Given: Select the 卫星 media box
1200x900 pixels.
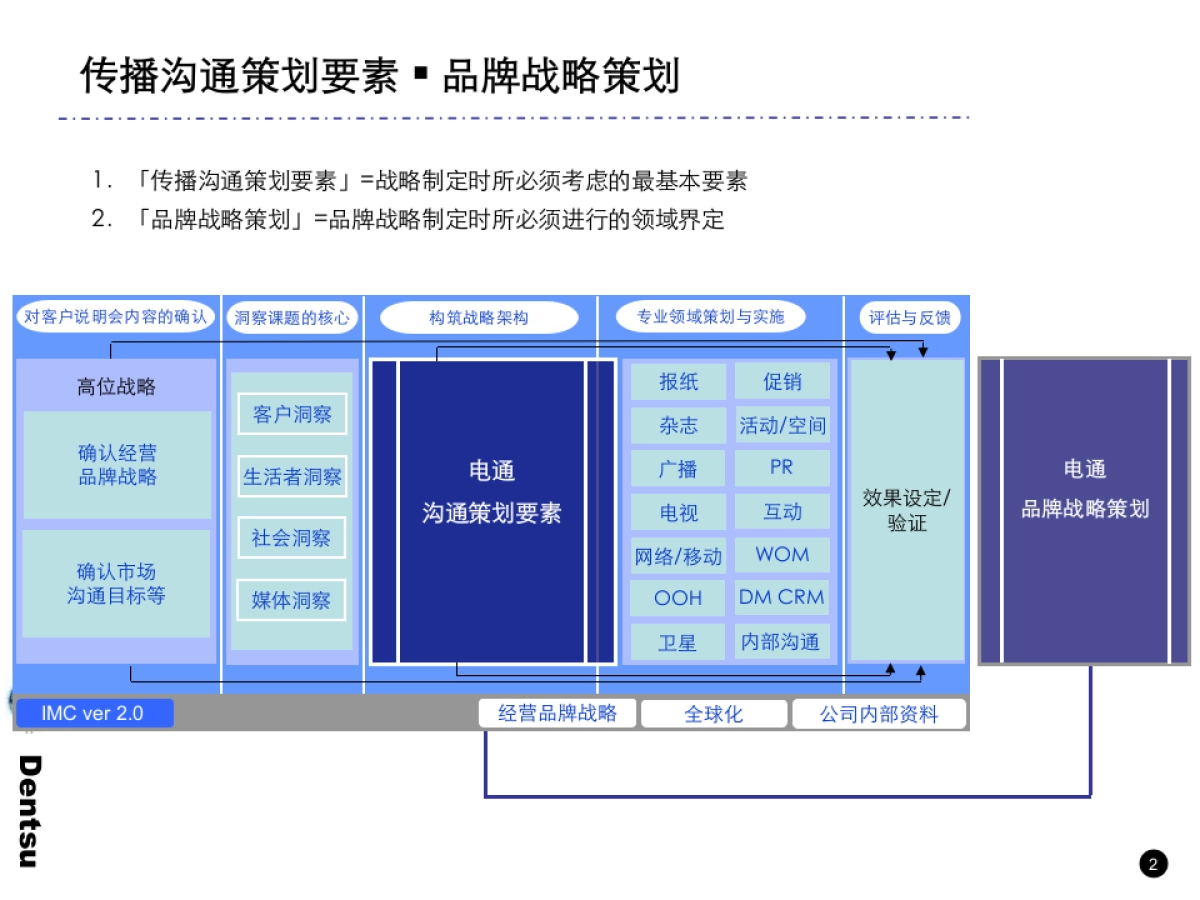Looking at the screenshot, I should tap(679, 642).
